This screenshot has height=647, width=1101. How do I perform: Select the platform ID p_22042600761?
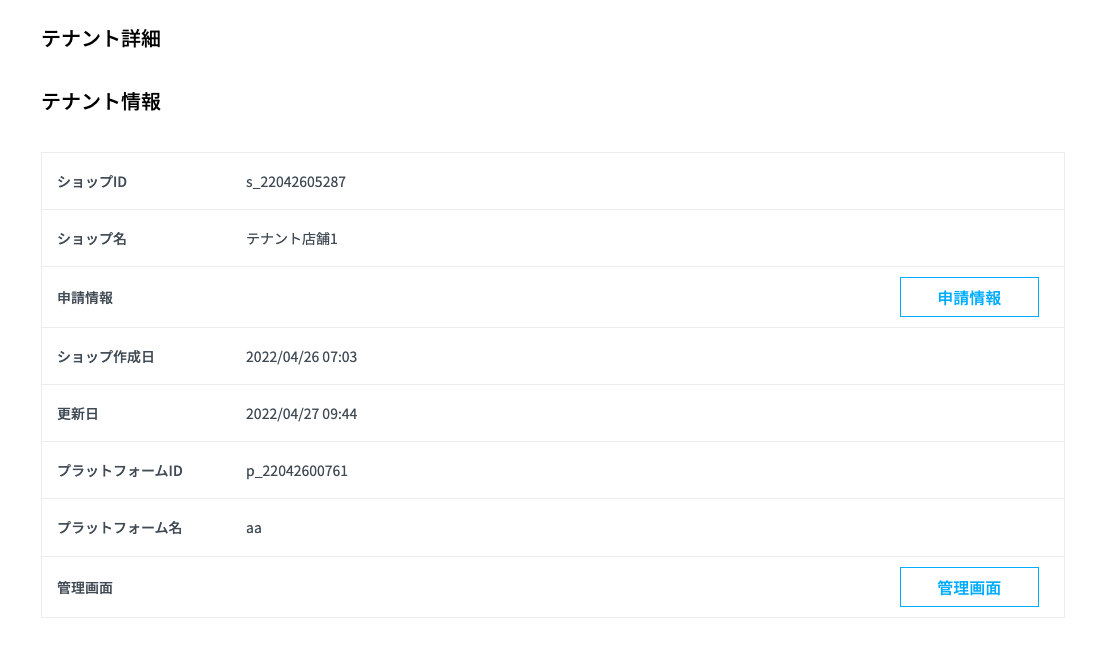(297, 470)
